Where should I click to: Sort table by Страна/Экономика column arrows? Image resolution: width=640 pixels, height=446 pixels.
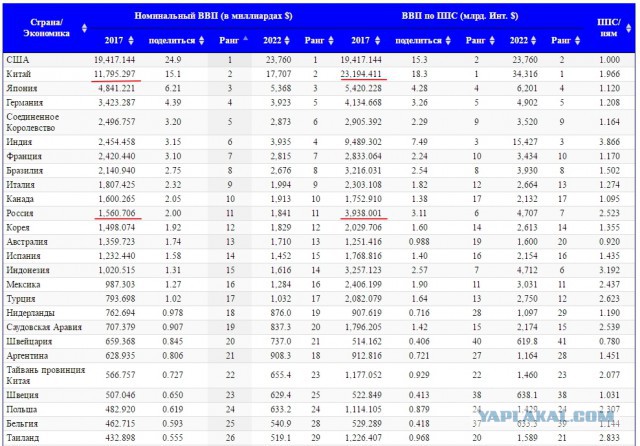click(84, 28)
